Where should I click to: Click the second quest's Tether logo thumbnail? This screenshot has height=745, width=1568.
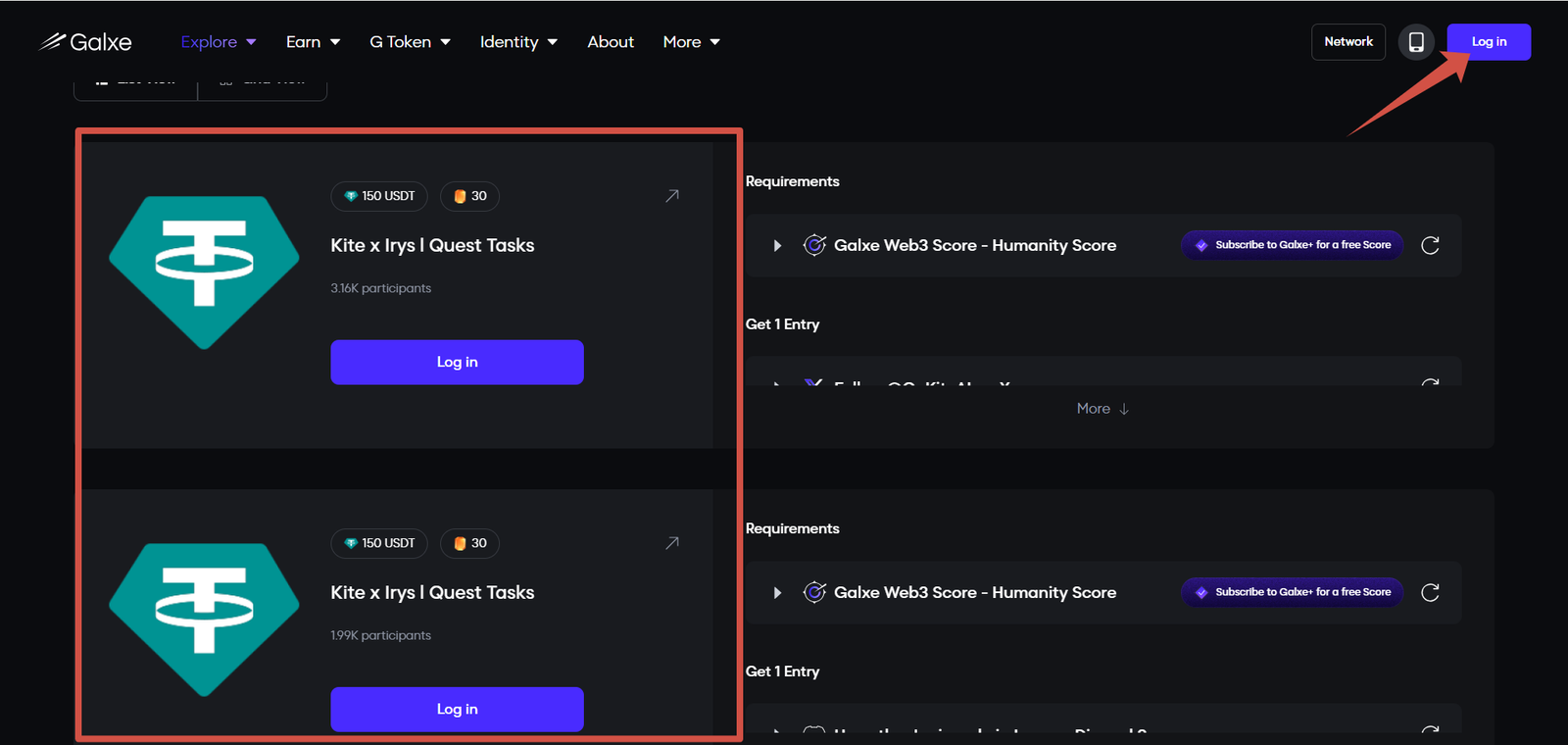(x=204, y=619)
